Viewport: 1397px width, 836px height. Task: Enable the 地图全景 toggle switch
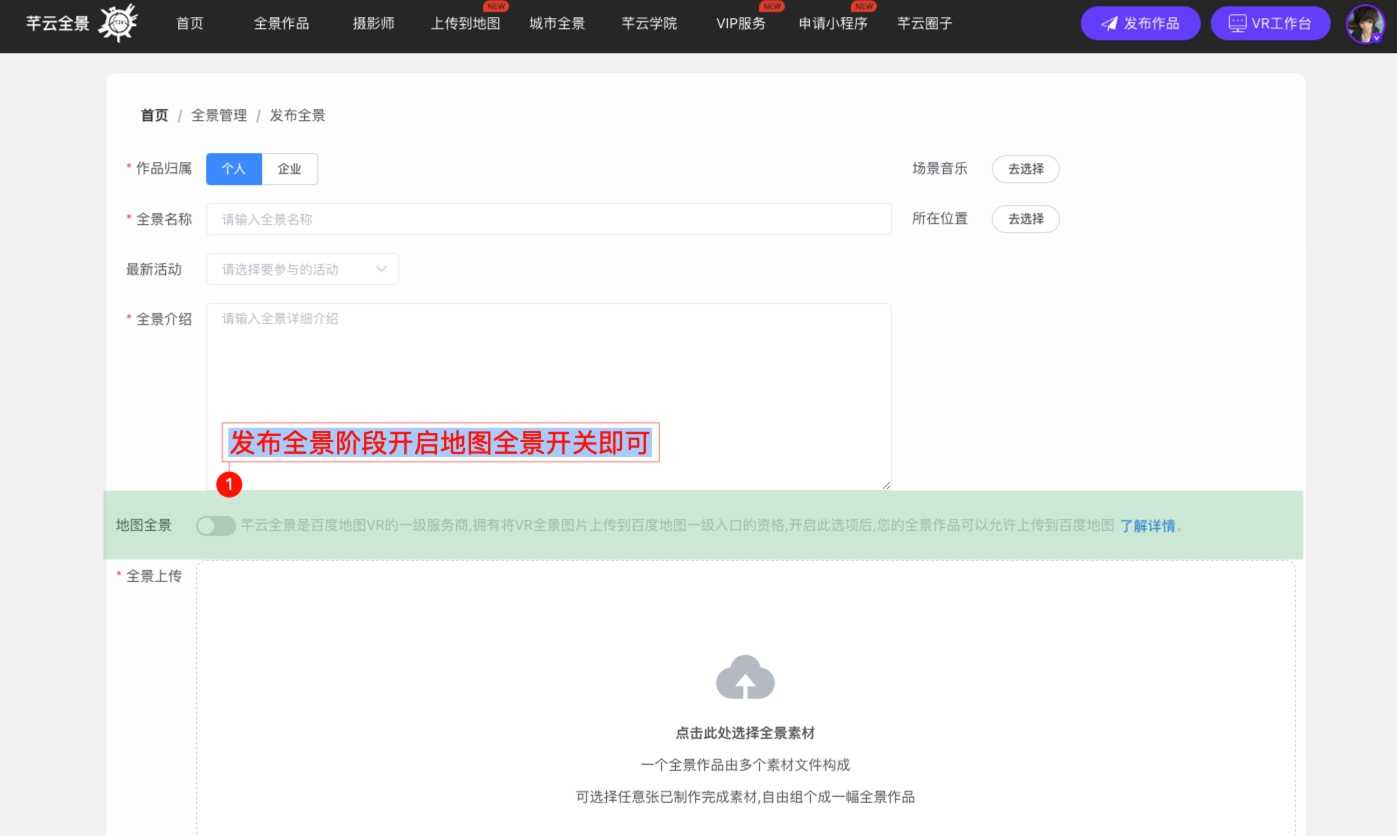216,526
